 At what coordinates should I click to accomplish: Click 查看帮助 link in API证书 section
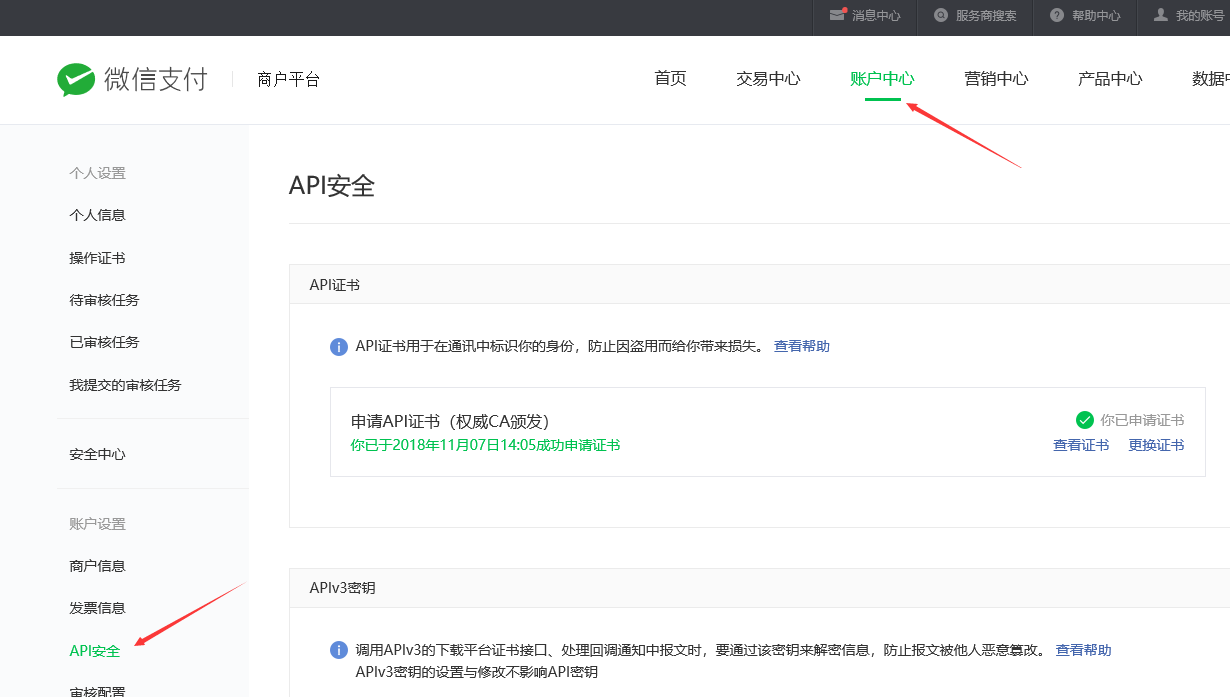(x=802, y=346)
